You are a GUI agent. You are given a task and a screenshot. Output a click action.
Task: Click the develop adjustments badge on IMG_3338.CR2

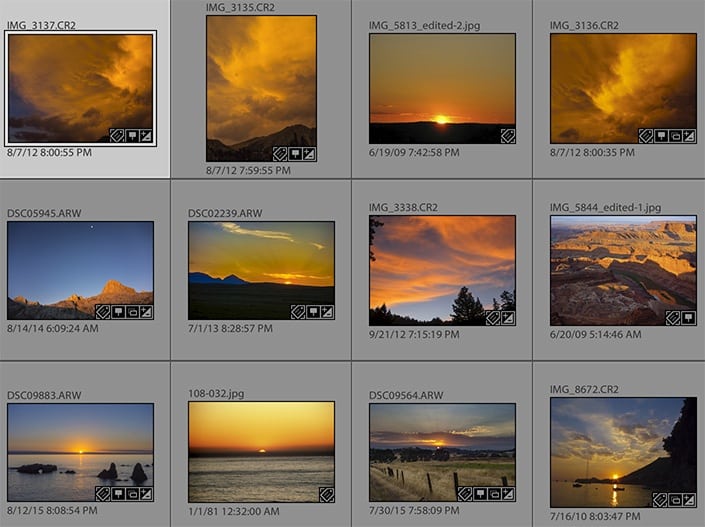pos(508,318)
